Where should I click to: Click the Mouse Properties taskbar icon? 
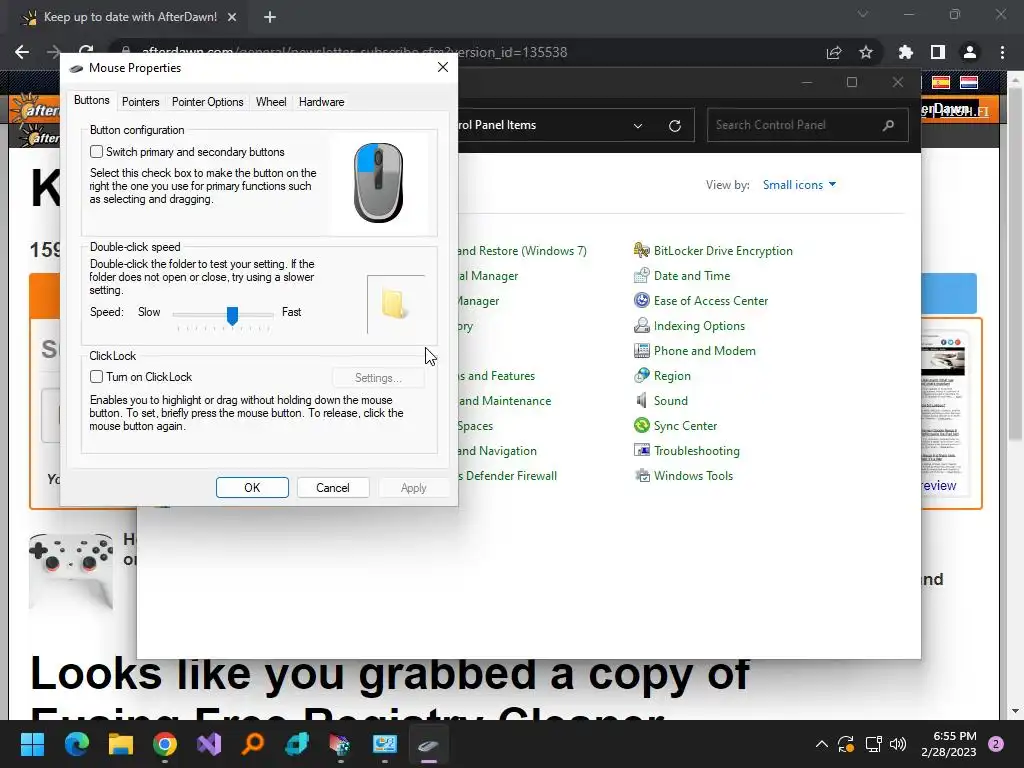pyautogui.click(x=428, y=744)
